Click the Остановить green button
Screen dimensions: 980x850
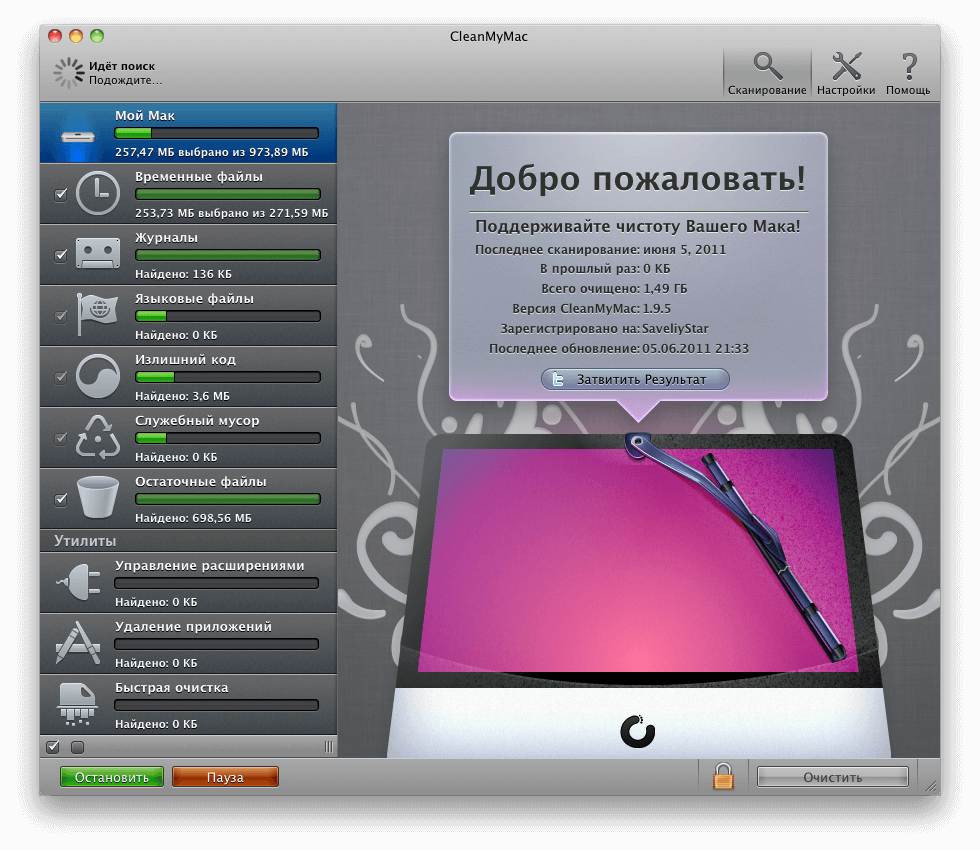coord(112,777)
